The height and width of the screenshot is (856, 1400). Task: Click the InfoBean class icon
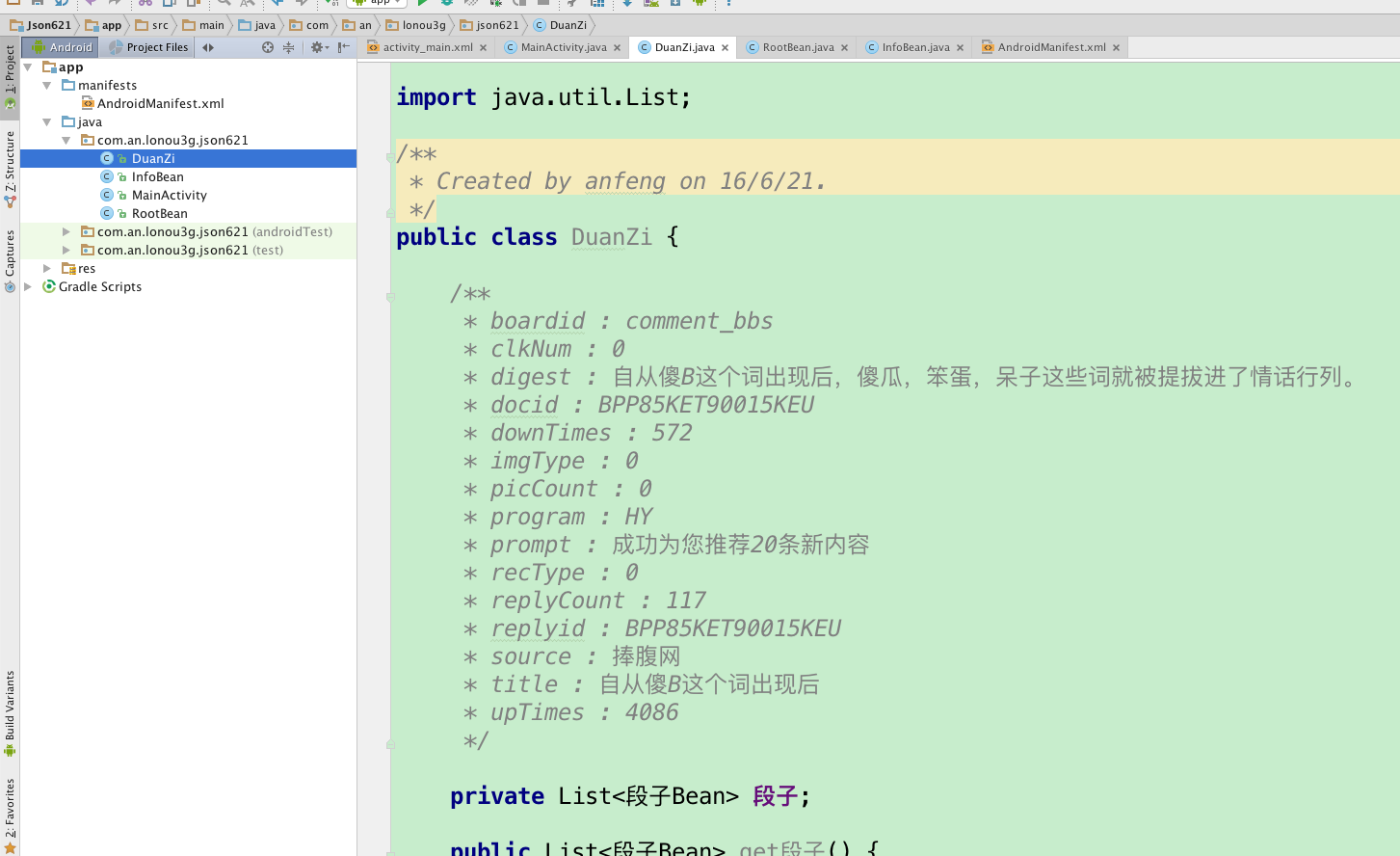(107, 177)
